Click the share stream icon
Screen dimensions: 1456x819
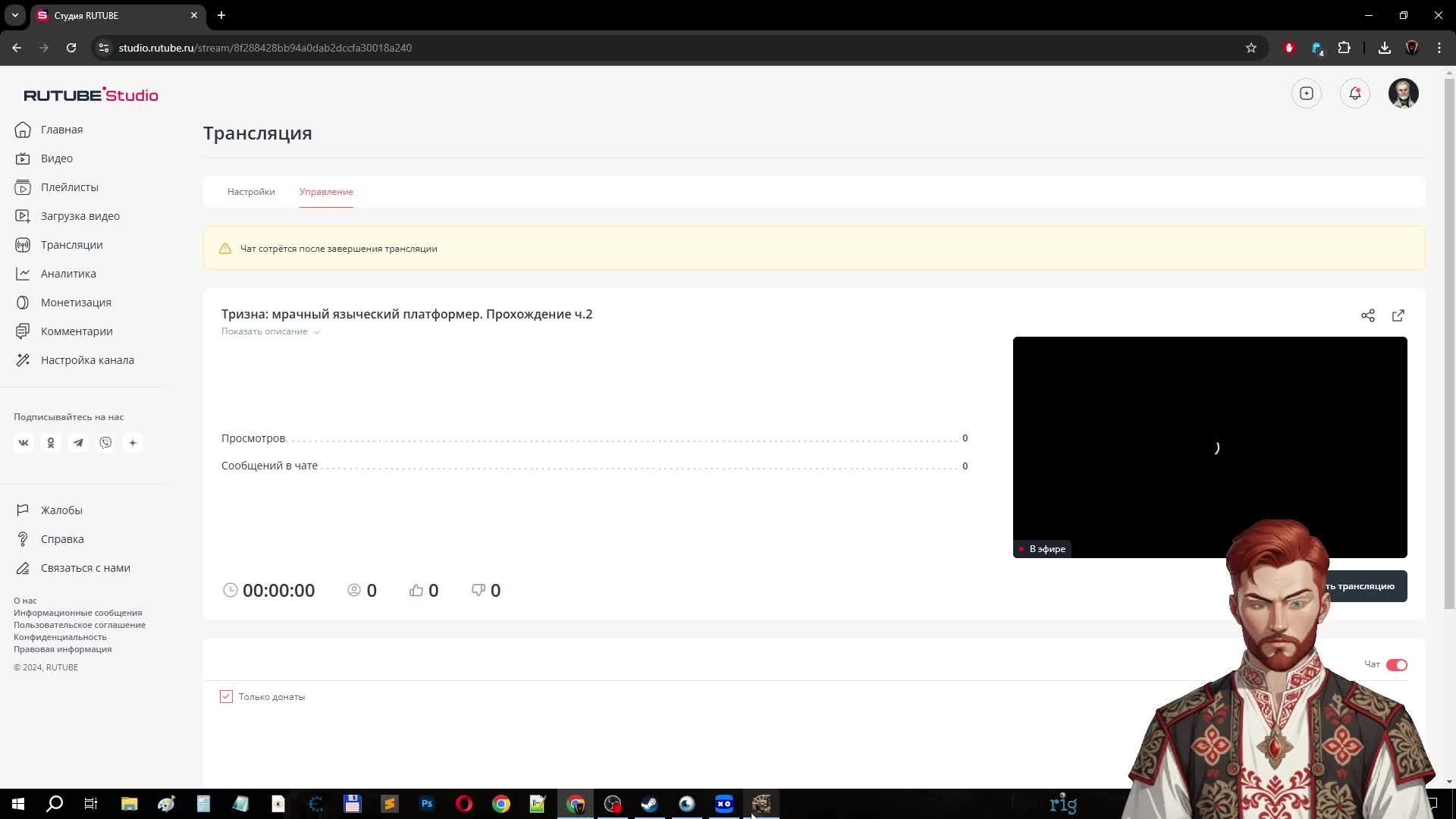click(x=1367, y=315)
